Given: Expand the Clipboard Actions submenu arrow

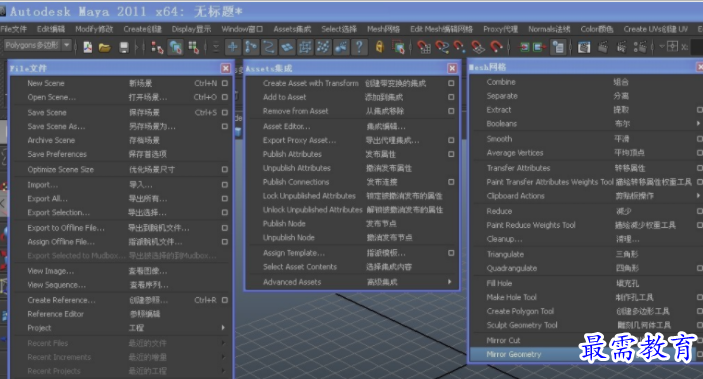Looking at the screenshot, I should pos(699,196).
